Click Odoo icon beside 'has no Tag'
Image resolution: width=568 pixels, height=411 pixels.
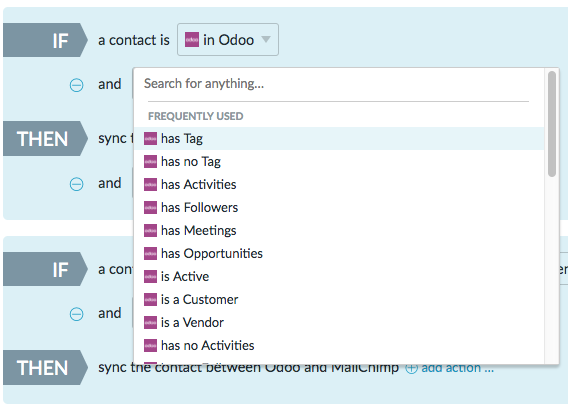click(x=150, y=162)
